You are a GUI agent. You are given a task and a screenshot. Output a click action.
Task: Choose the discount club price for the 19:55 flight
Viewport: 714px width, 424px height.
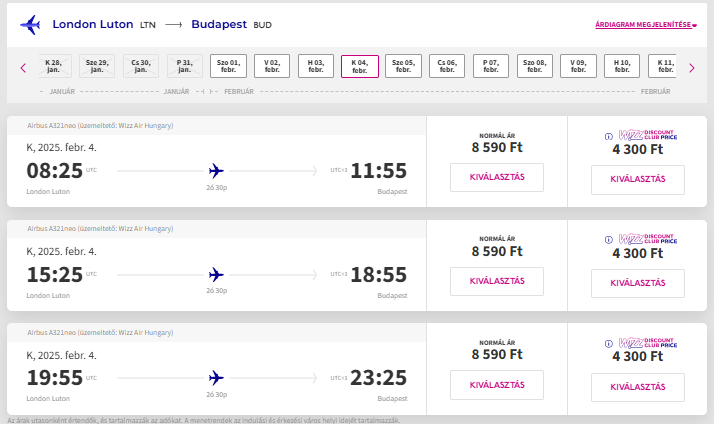pos(637,387)
